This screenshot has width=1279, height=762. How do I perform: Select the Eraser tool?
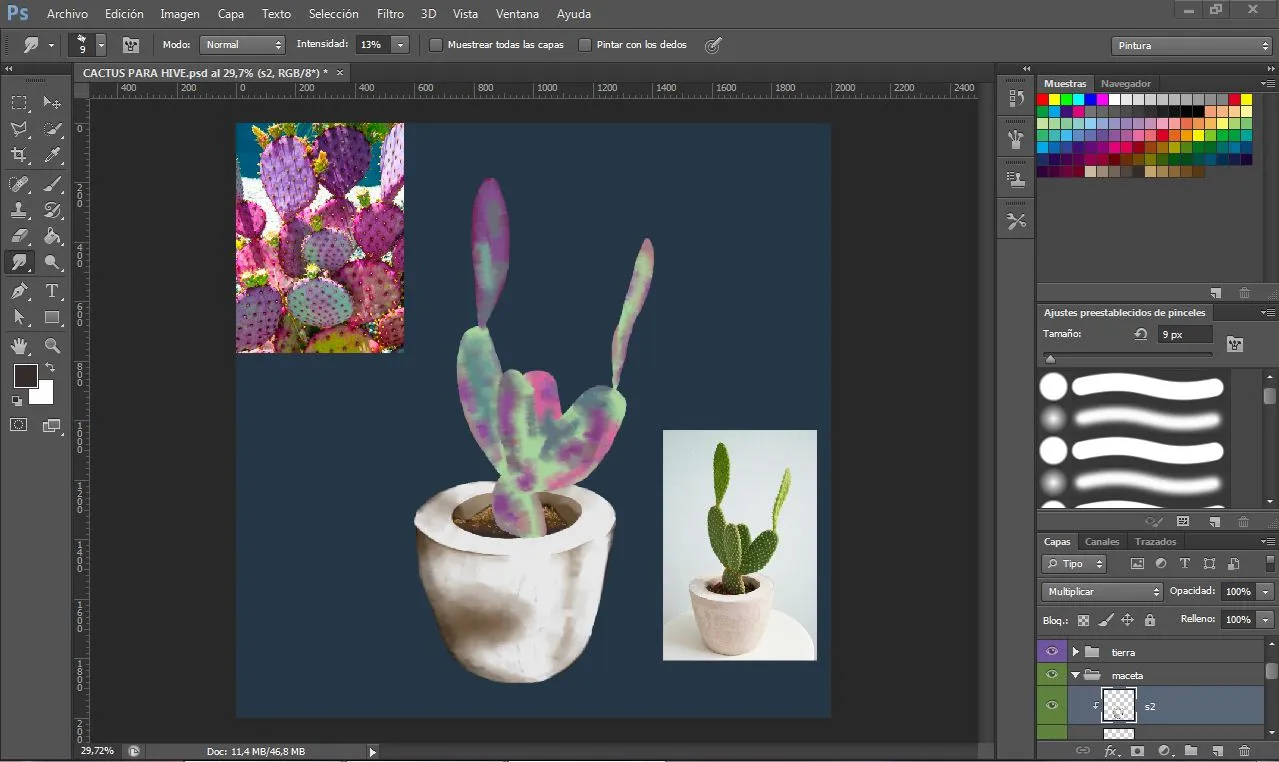click(x=19, y=236)
